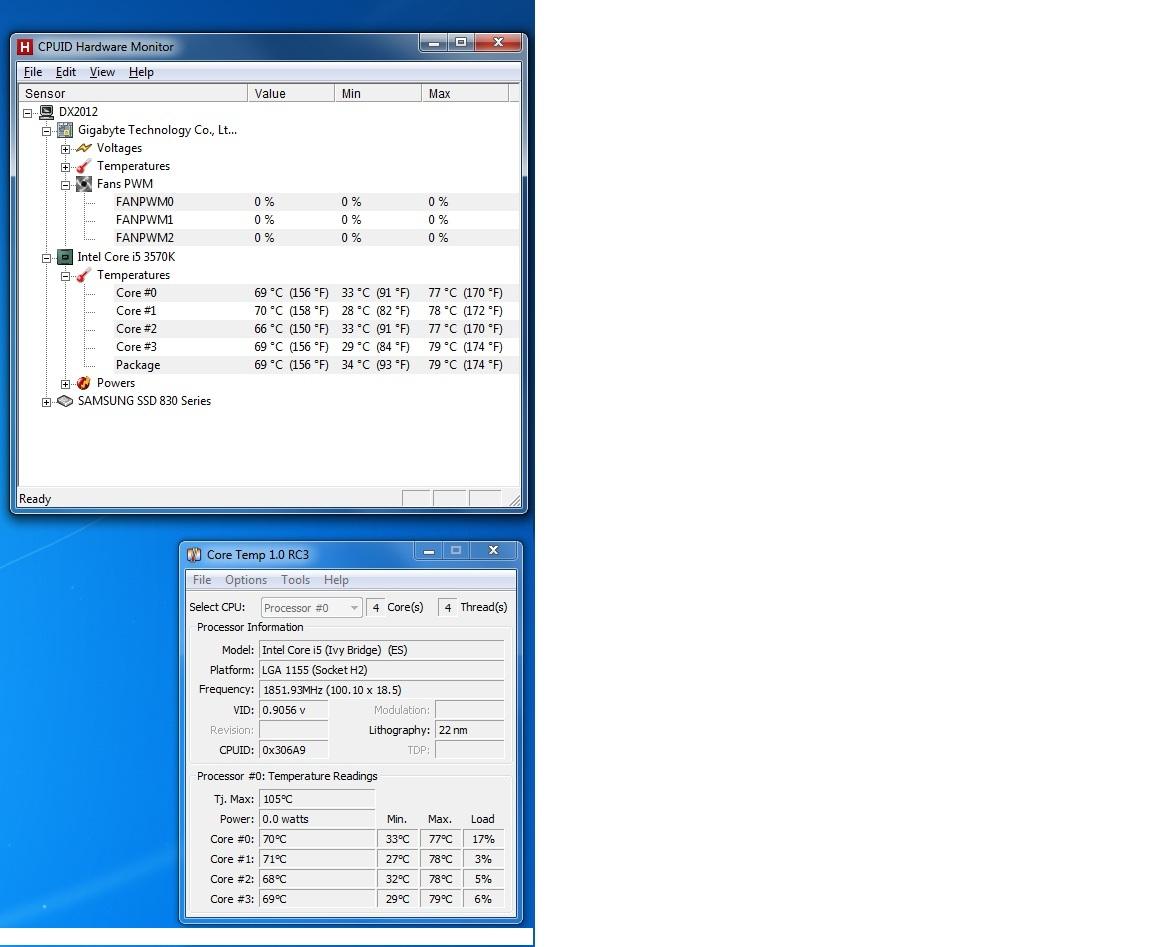Expand the Gigabyte Temperatures node
The height and width of the screenshot is (947, 1152).
pyautogui.click(x=65, y=168)
